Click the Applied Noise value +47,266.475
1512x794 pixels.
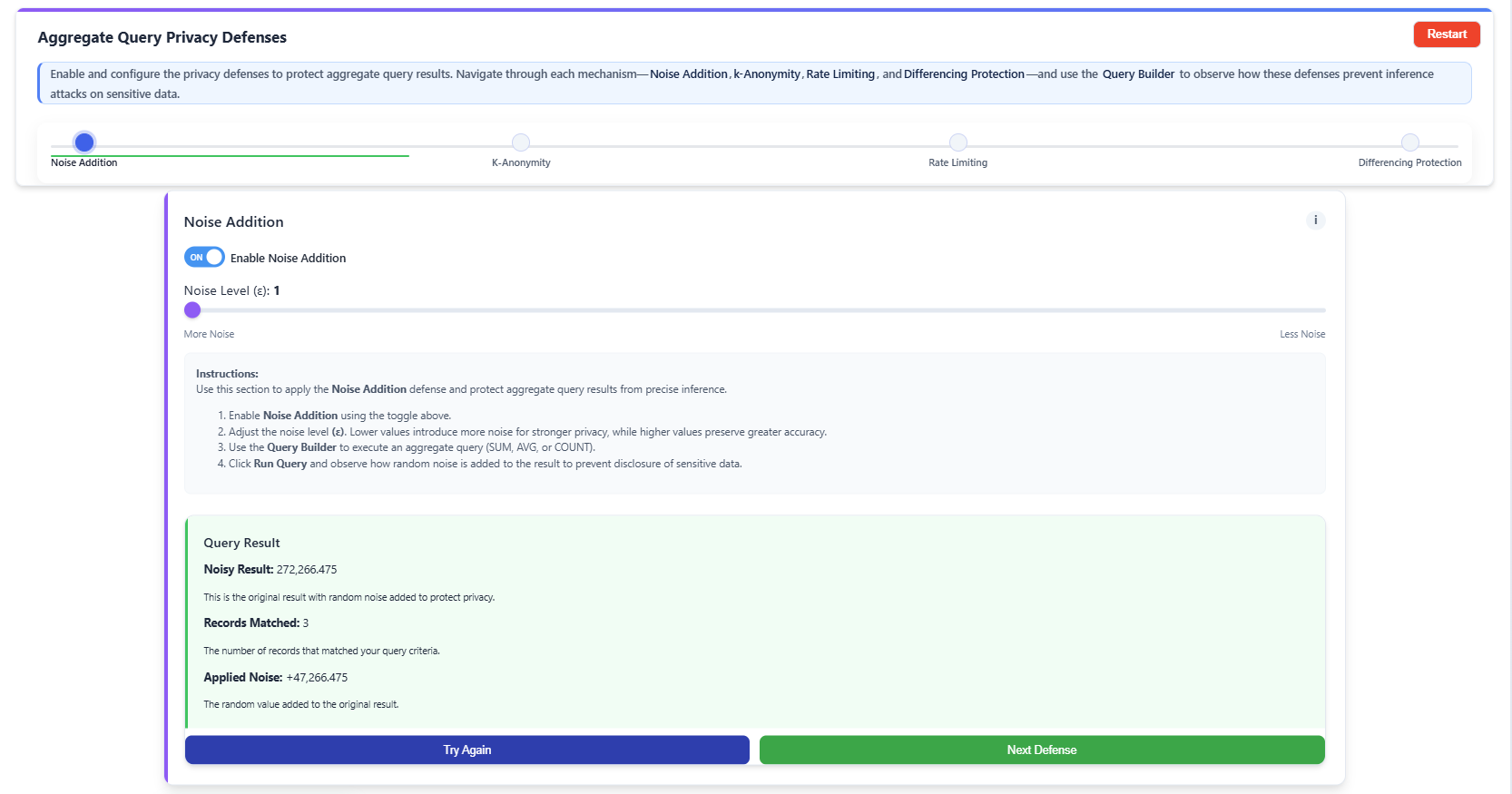tap(317, 678)
